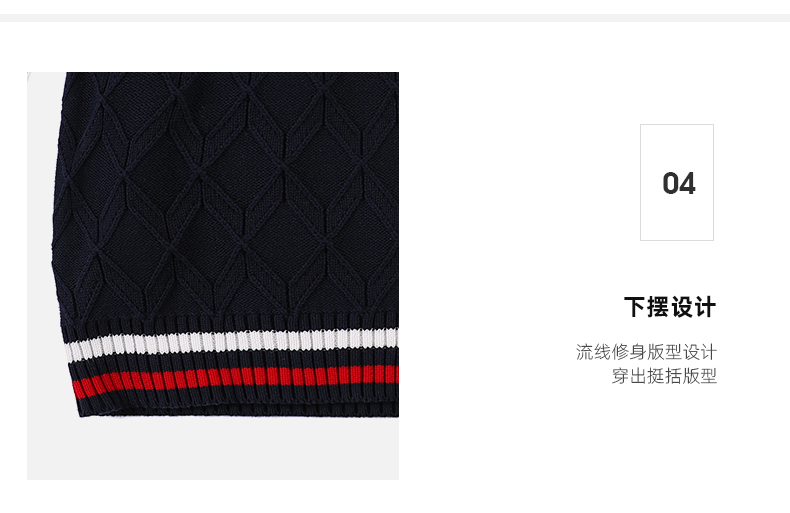Click the empty space below 04 inside its box

[x=677, y=219]
